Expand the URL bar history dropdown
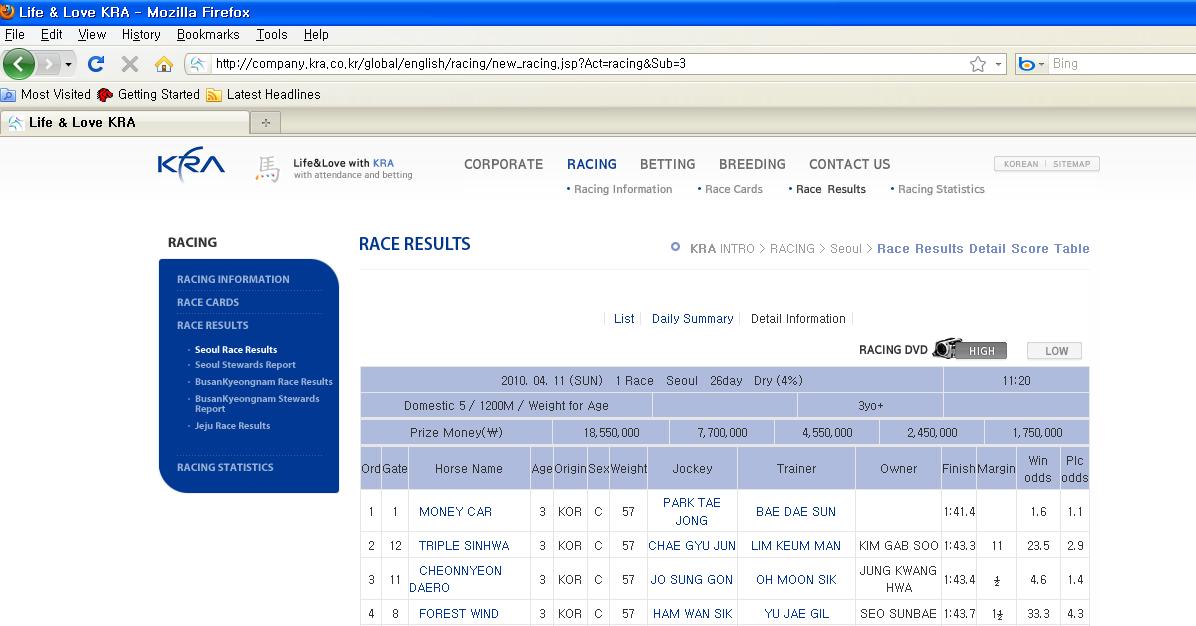This screenshot has height=626, width=1196. click(x=998, y=64)
